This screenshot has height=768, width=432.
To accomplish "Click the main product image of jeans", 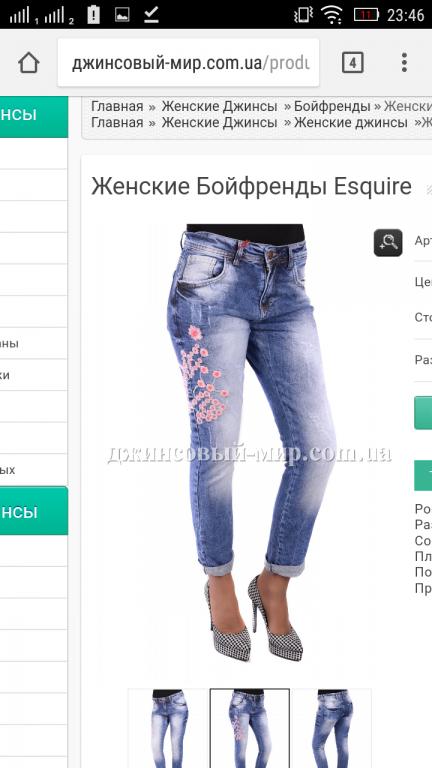I will tap(250, 443).
